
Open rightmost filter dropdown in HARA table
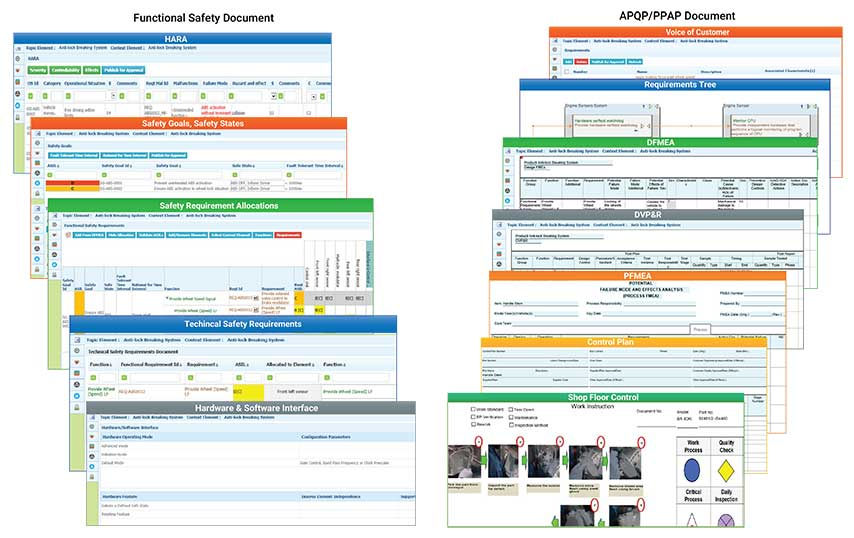(x=314, y=97)
